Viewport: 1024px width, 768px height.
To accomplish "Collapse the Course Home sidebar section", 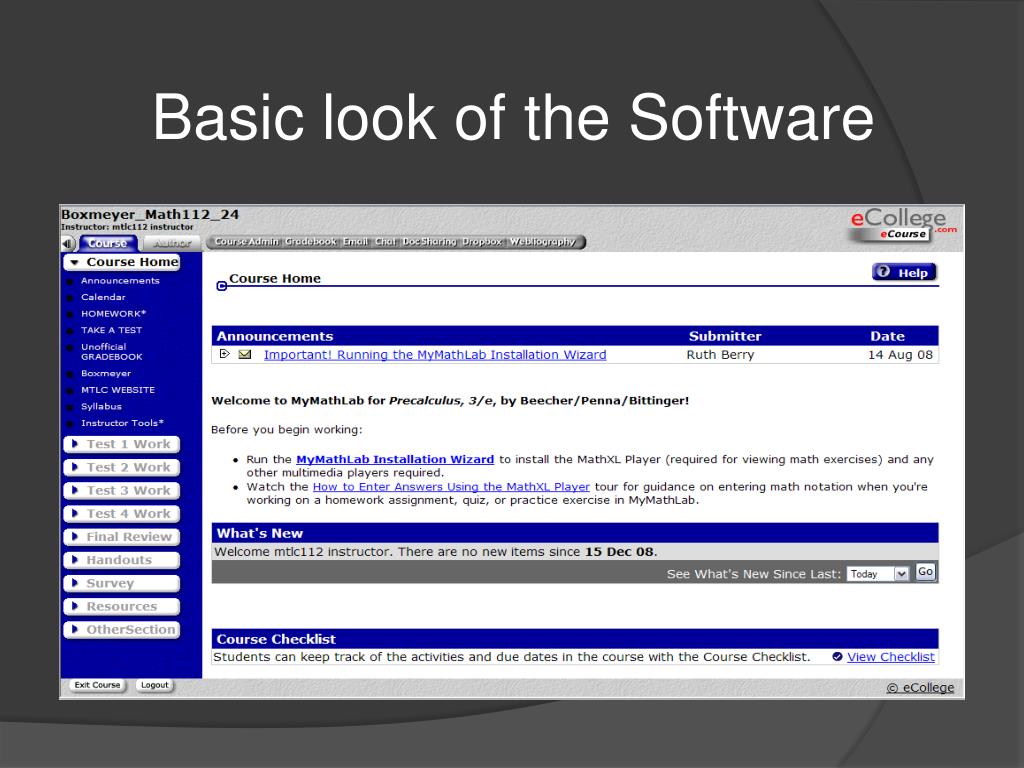I will coord(122,262).
